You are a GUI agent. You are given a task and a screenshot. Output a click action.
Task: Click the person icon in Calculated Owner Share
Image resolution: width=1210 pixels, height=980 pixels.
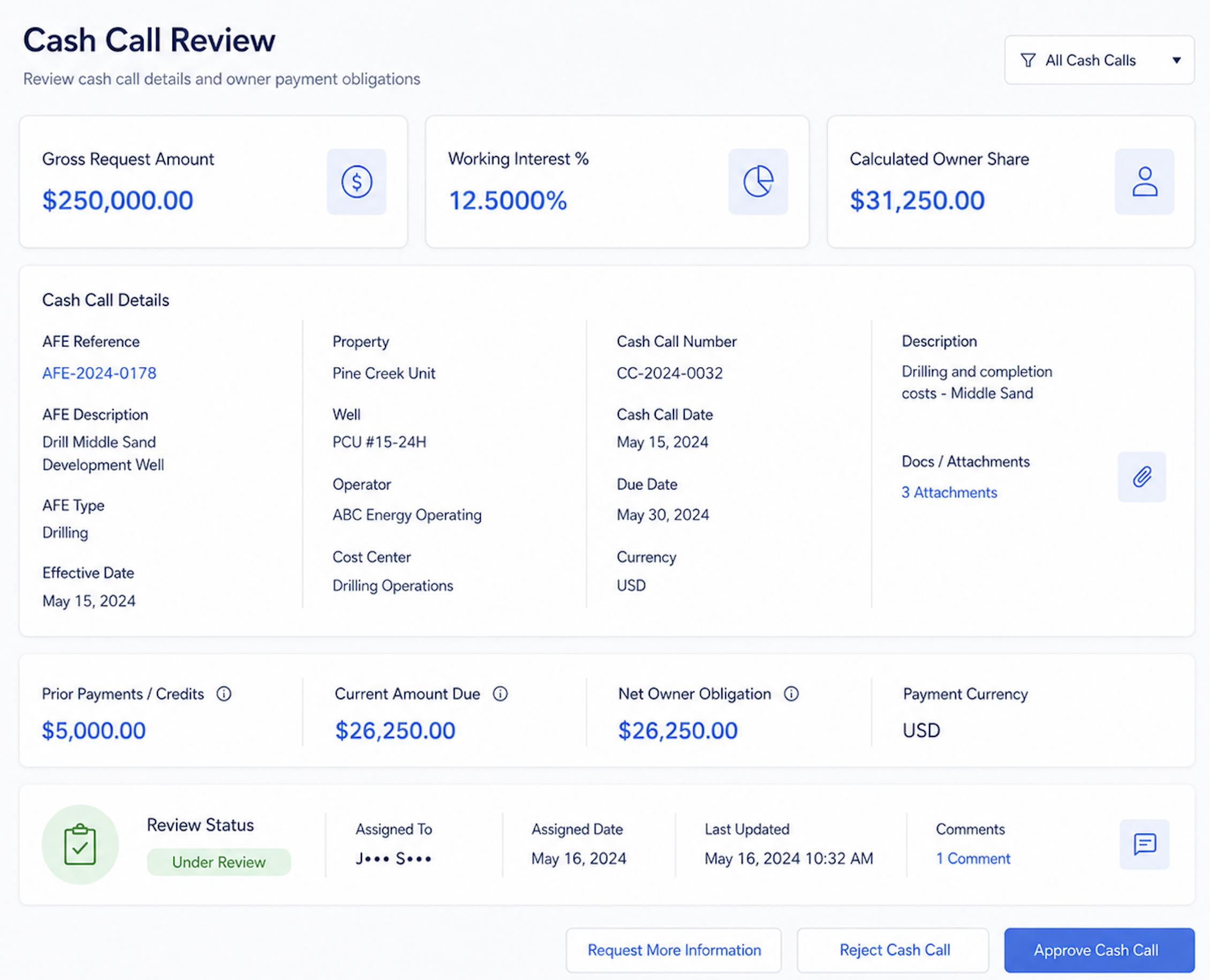coord(1145,182)
